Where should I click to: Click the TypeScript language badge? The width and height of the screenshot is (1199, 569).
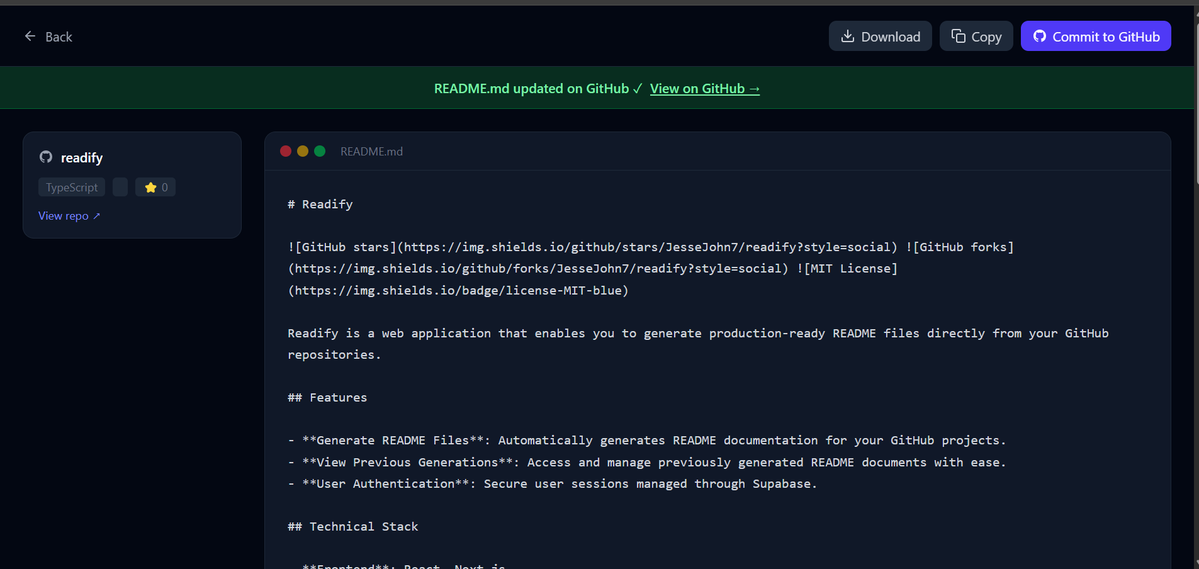tap(72, 187)
